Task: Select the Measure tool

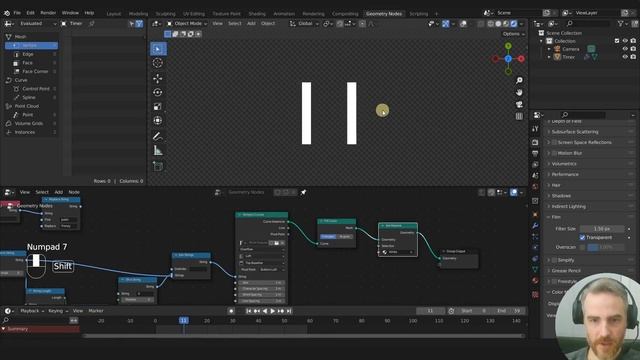Action: tap(158, 151)
